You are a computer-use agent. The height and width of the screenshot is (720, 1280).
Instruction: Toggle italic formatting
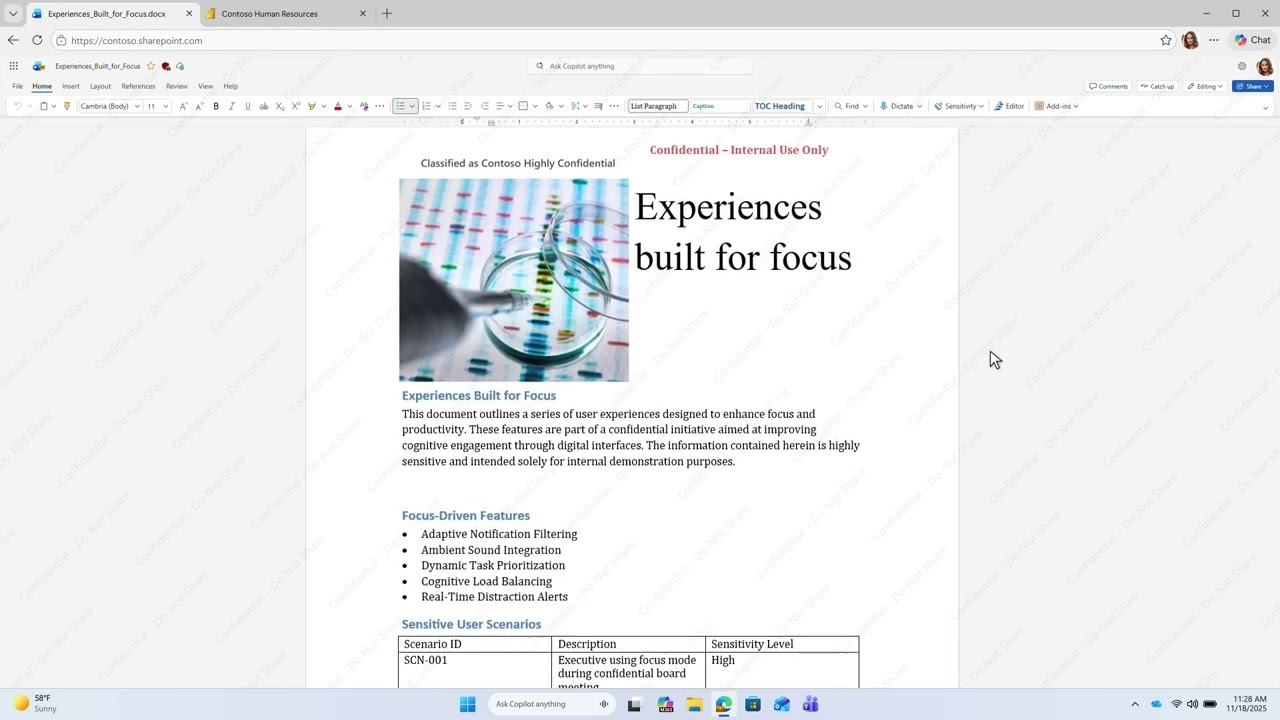(x=232, y=106)
